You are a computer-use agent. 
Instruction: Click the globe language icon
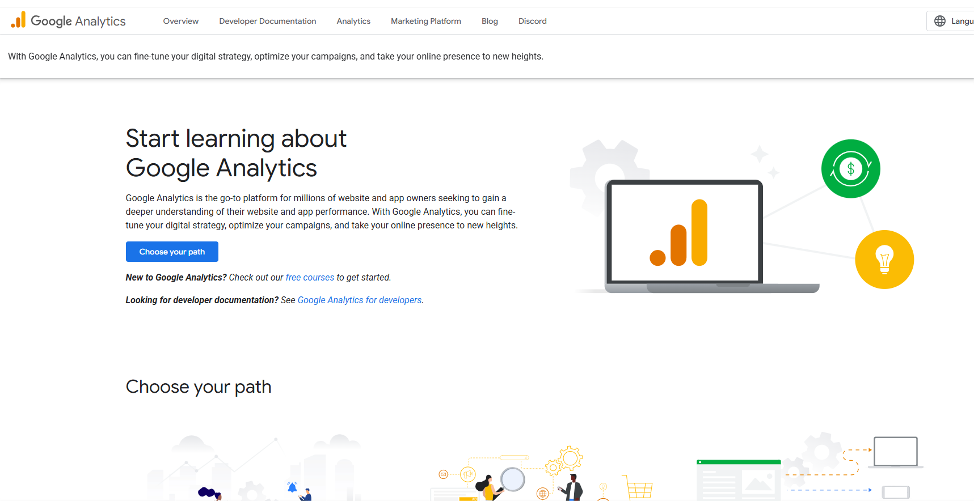940,21
